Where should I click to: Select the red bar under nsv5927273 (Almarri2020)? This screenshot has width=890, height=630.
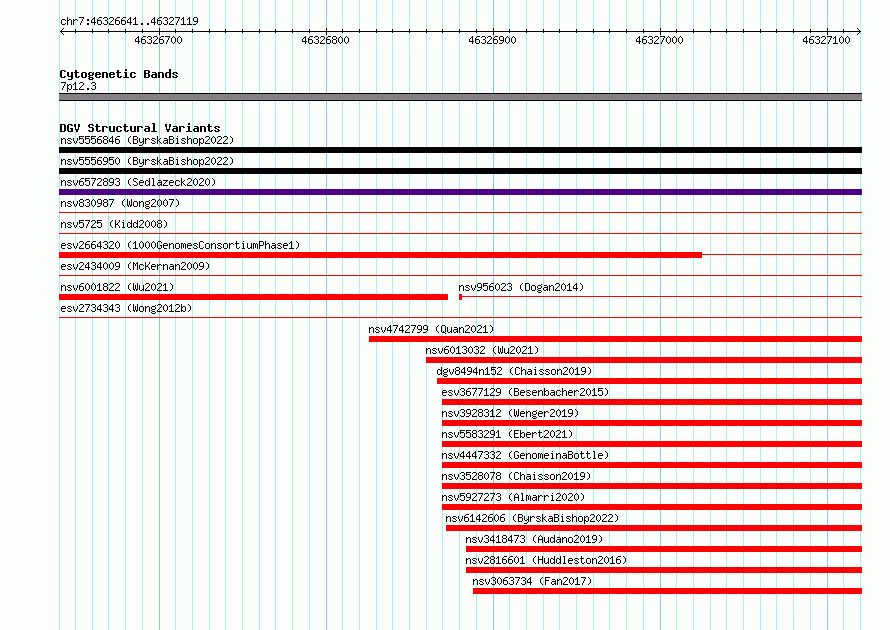pos(652,507)
